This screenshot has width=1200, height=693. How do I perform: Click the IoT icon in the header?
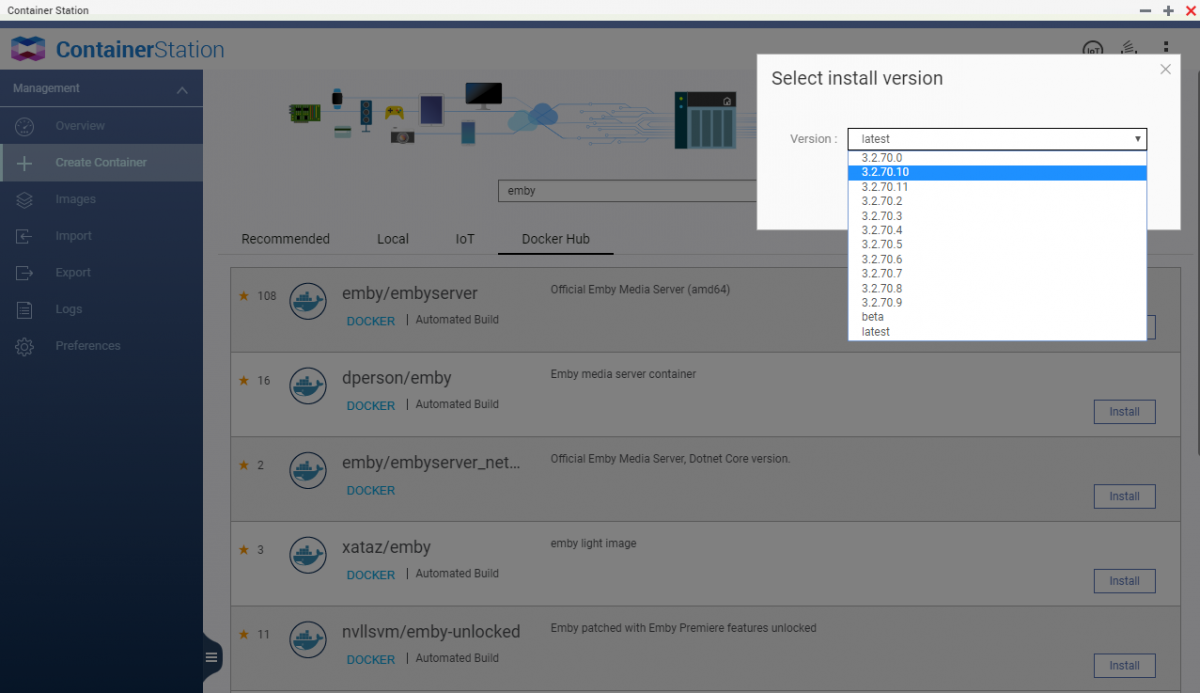1093,49
